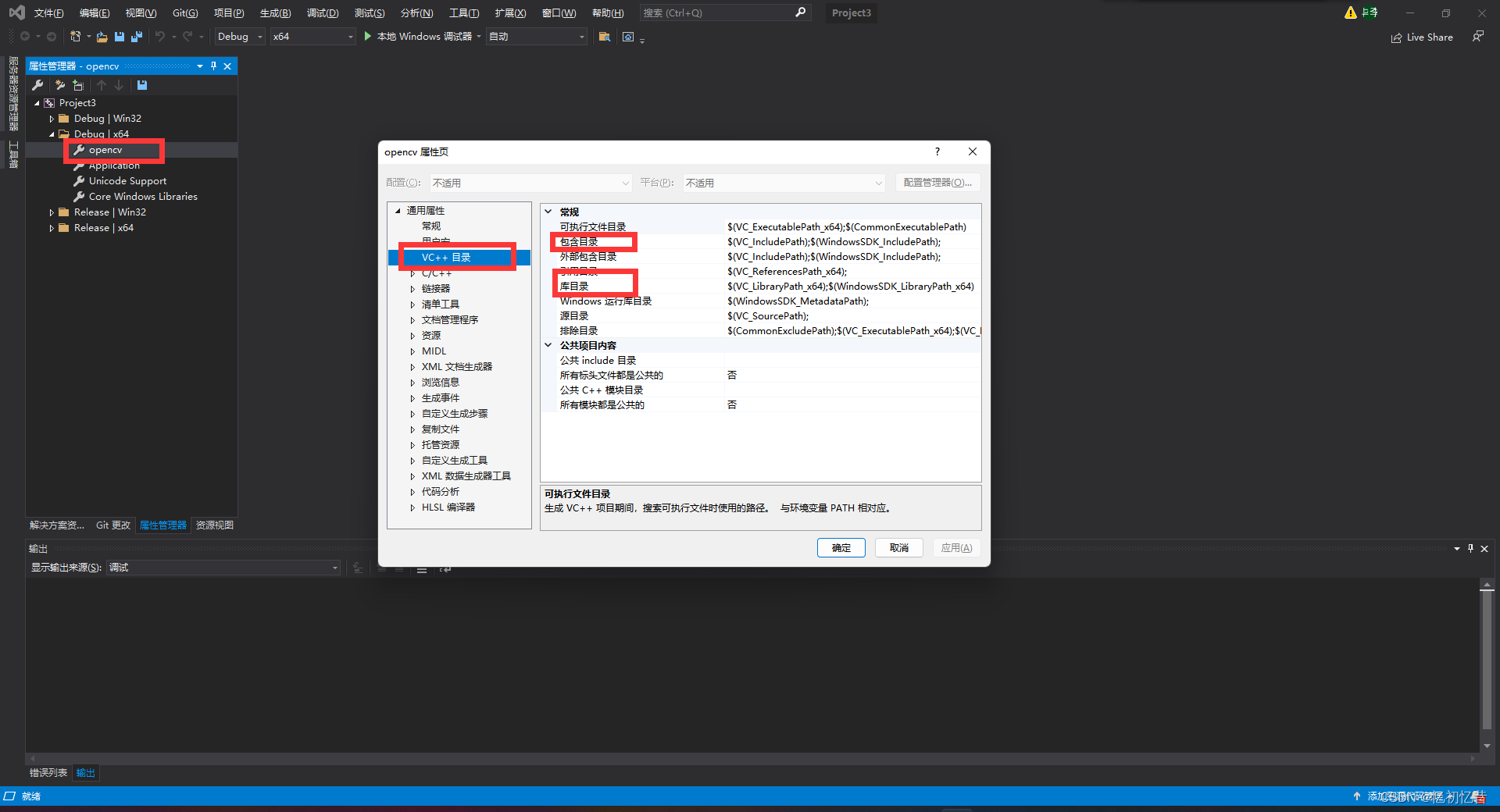The image size is (1500, 812).
Task: Click the Save icon in main toolbar
Action: click(120, 37)
